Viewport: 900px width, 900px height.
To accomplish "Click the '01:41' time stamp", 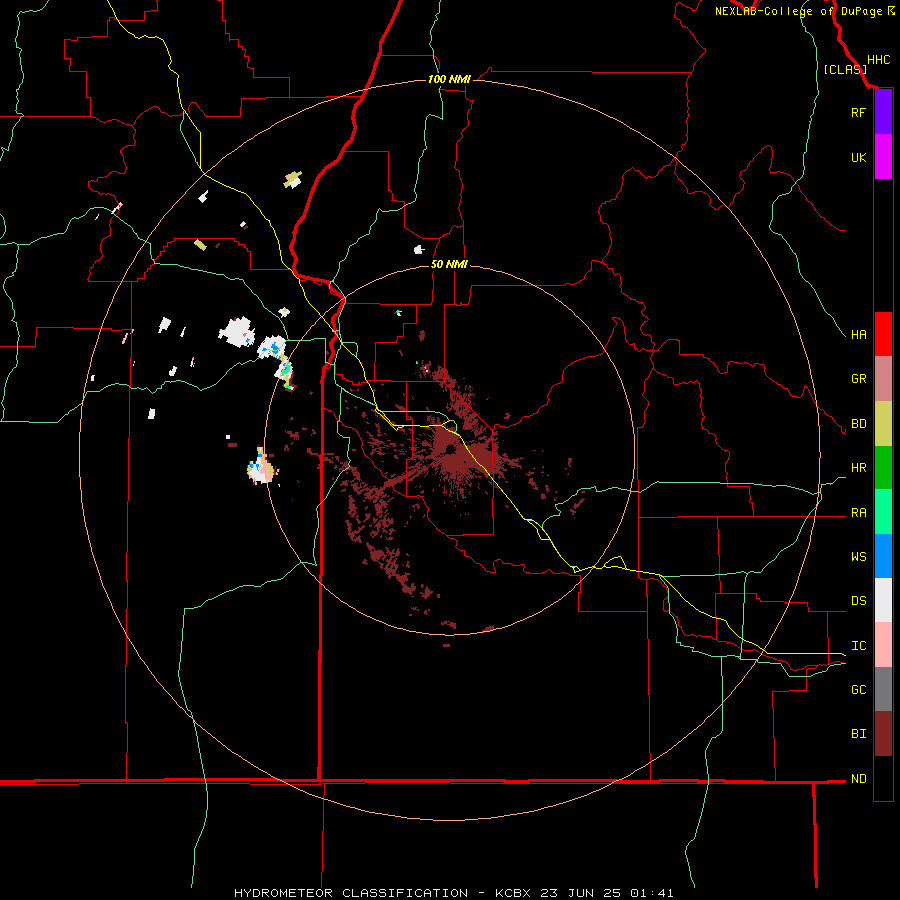I will 652,893.
